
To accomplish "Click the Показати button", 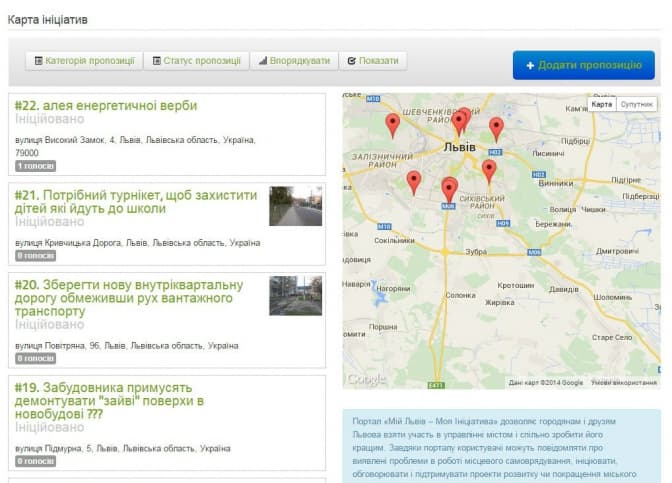I will click(373, 61).
